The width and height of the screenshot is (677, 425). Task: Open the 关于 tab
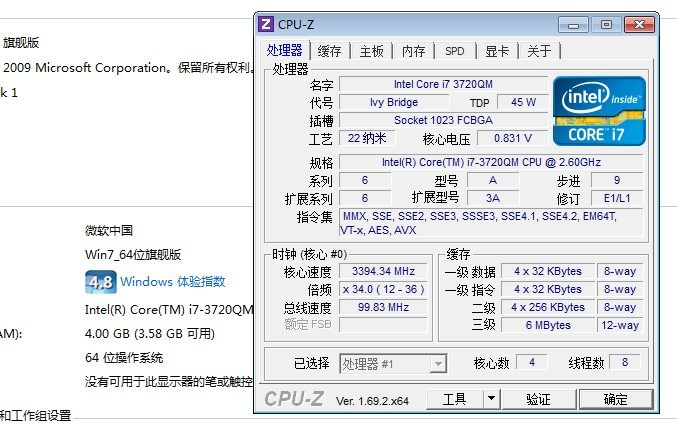pyautogui.click(x=539, y=51)
